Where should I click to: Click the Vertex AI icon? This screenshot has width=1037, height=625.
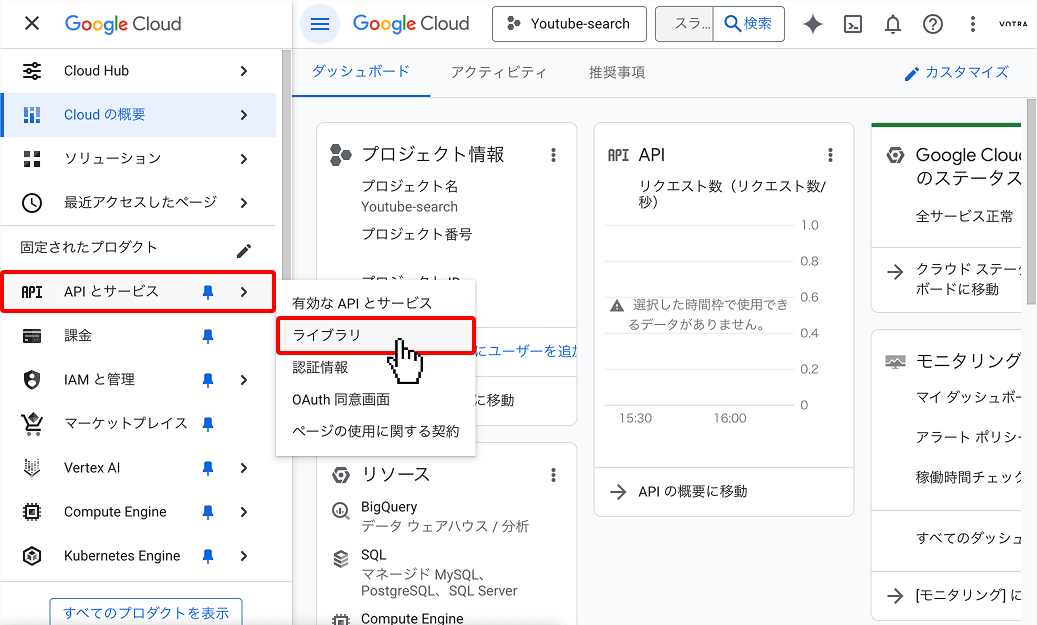coord(32,468)
